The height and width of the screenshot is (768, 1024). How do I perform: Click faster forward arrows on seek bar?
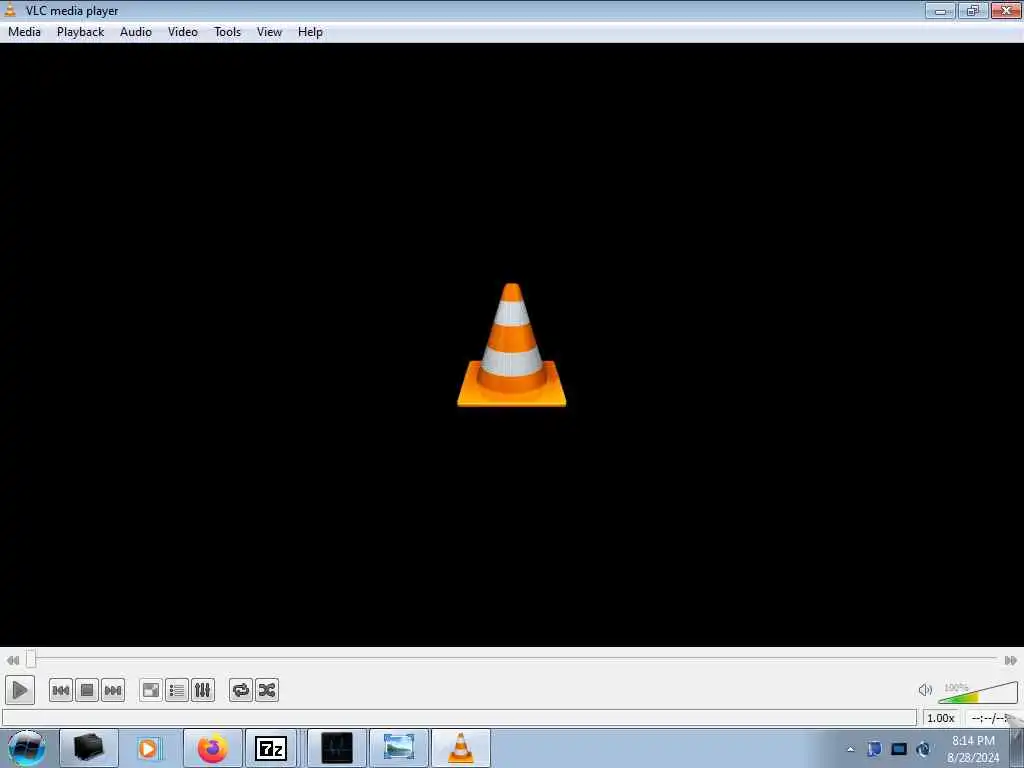(x=1010, y=660)
